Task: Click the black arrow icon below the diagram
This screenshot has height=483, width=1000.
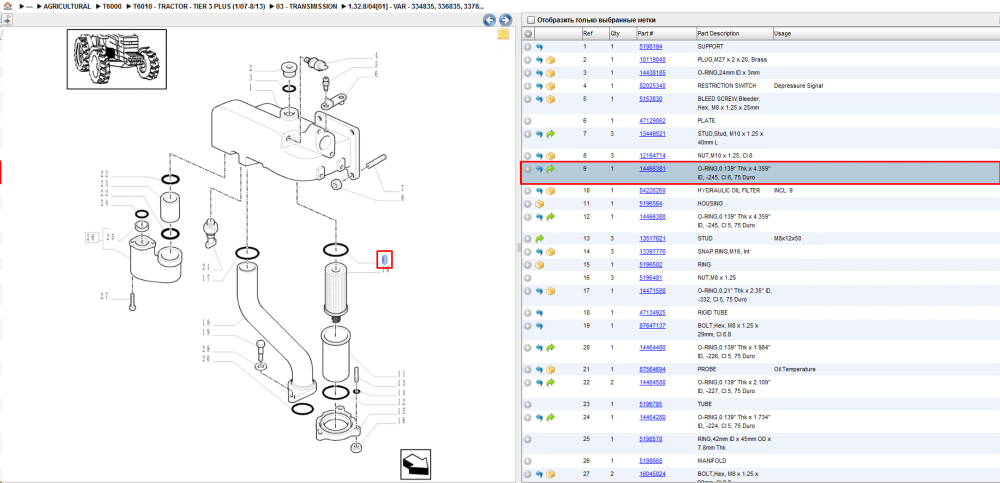Action: [x=417, y=464]
